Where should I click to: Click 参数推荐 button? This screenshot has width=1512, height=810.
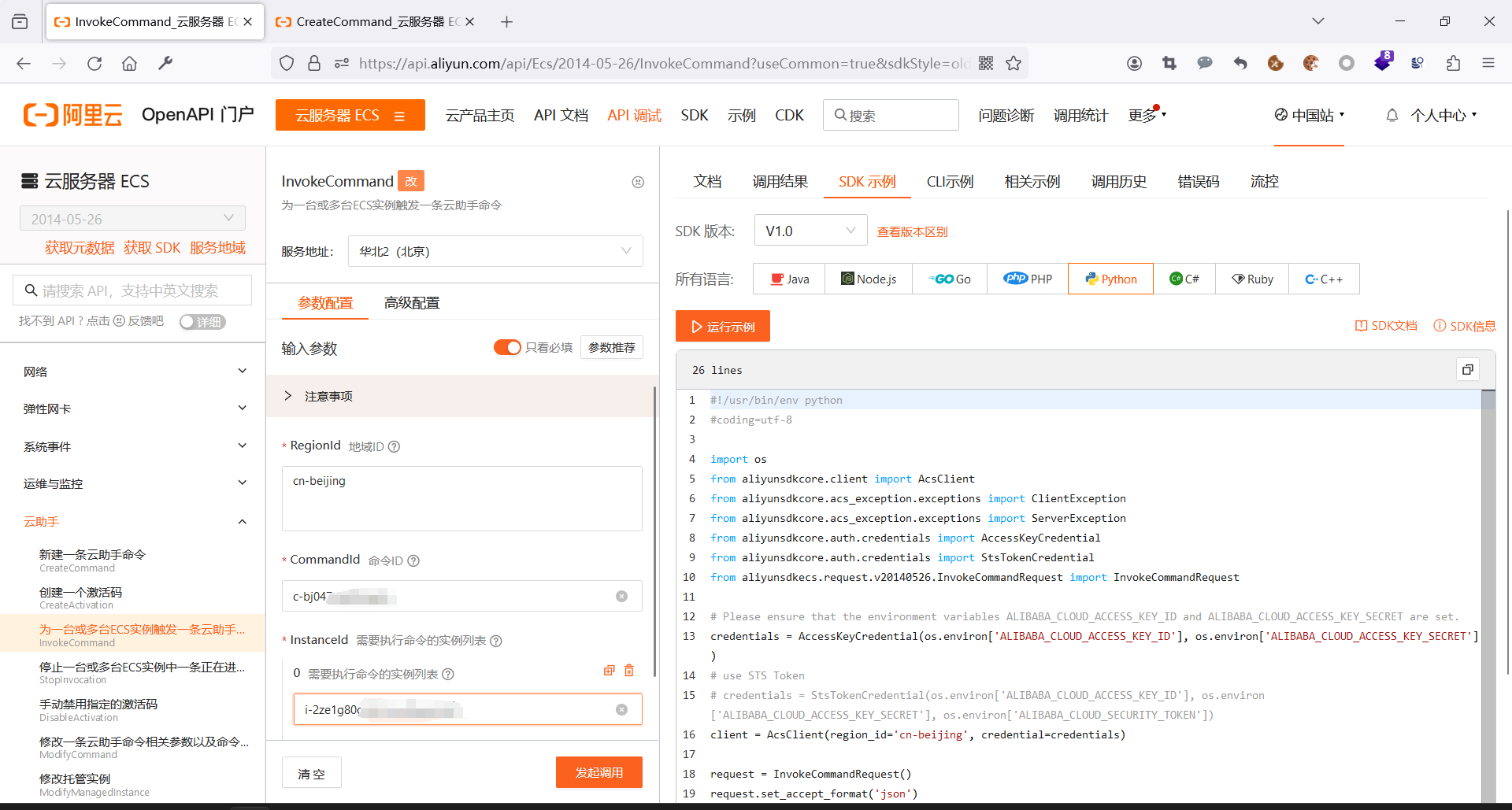point(612,347)
